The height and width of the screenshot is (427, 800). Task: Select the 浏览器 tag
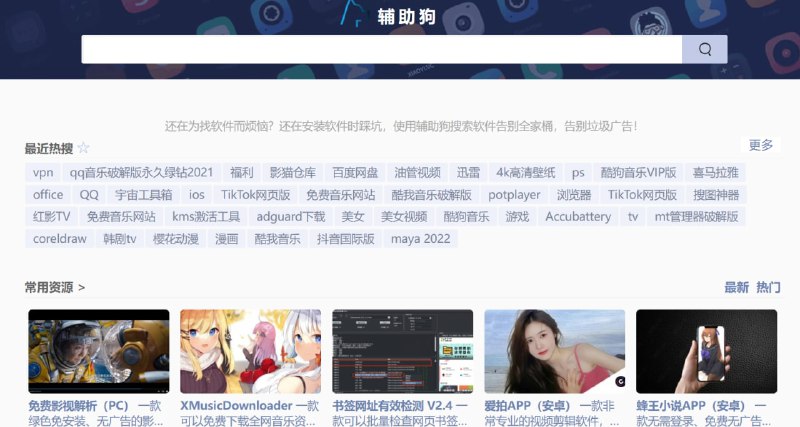(573, 194)
